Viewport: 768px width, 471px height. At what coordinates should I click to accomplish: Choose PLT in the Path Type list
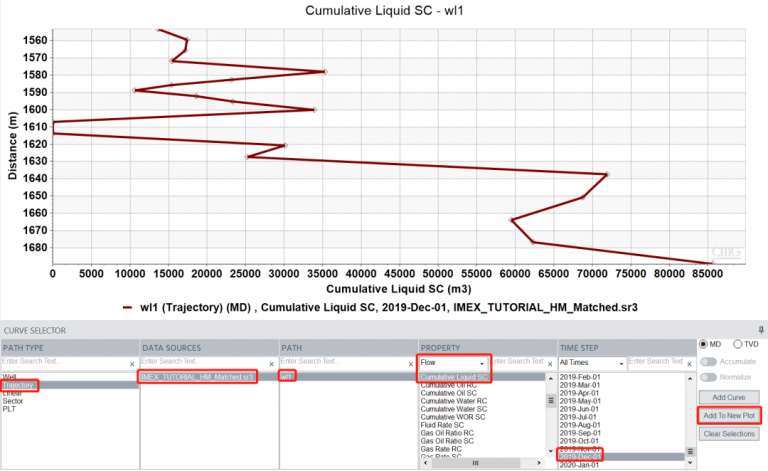point(8,409)
